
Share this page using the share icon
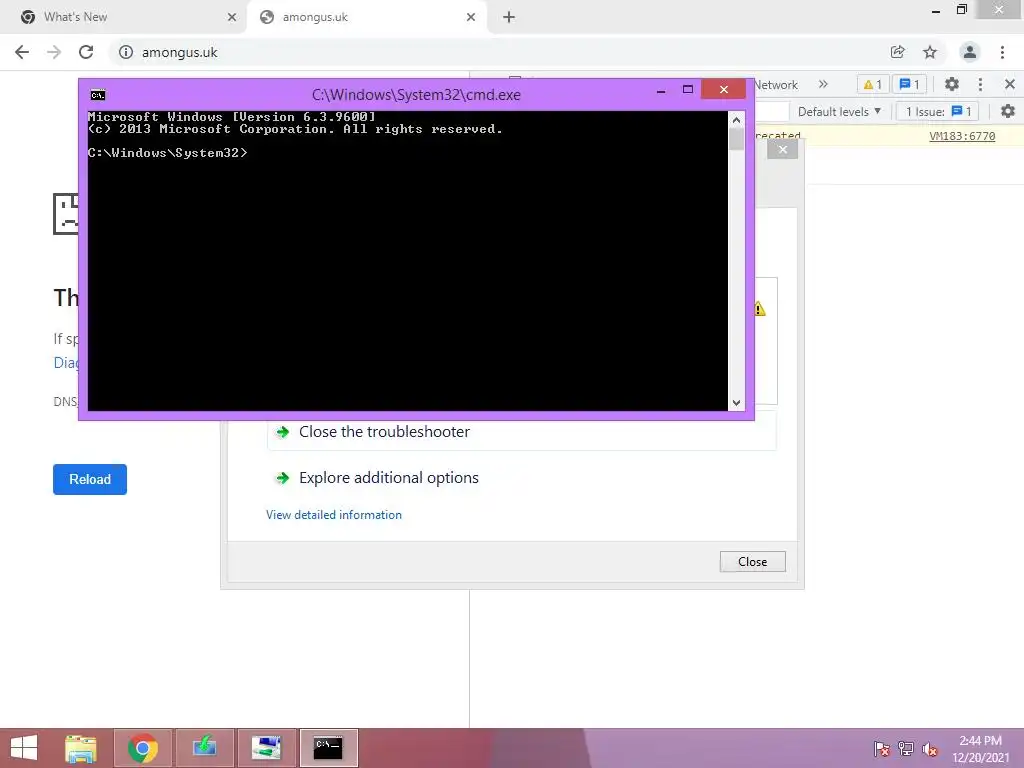[897, 52]
